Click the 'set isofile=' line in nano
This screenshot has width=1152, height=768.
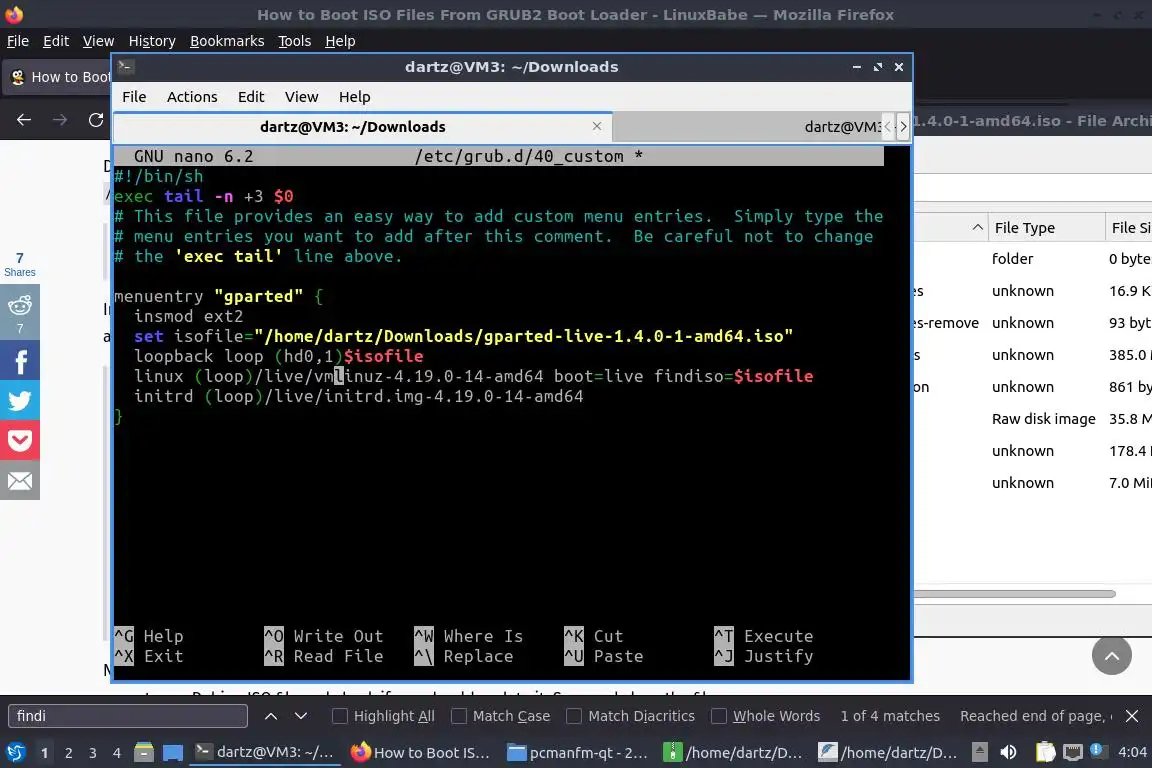coord(463,337)
